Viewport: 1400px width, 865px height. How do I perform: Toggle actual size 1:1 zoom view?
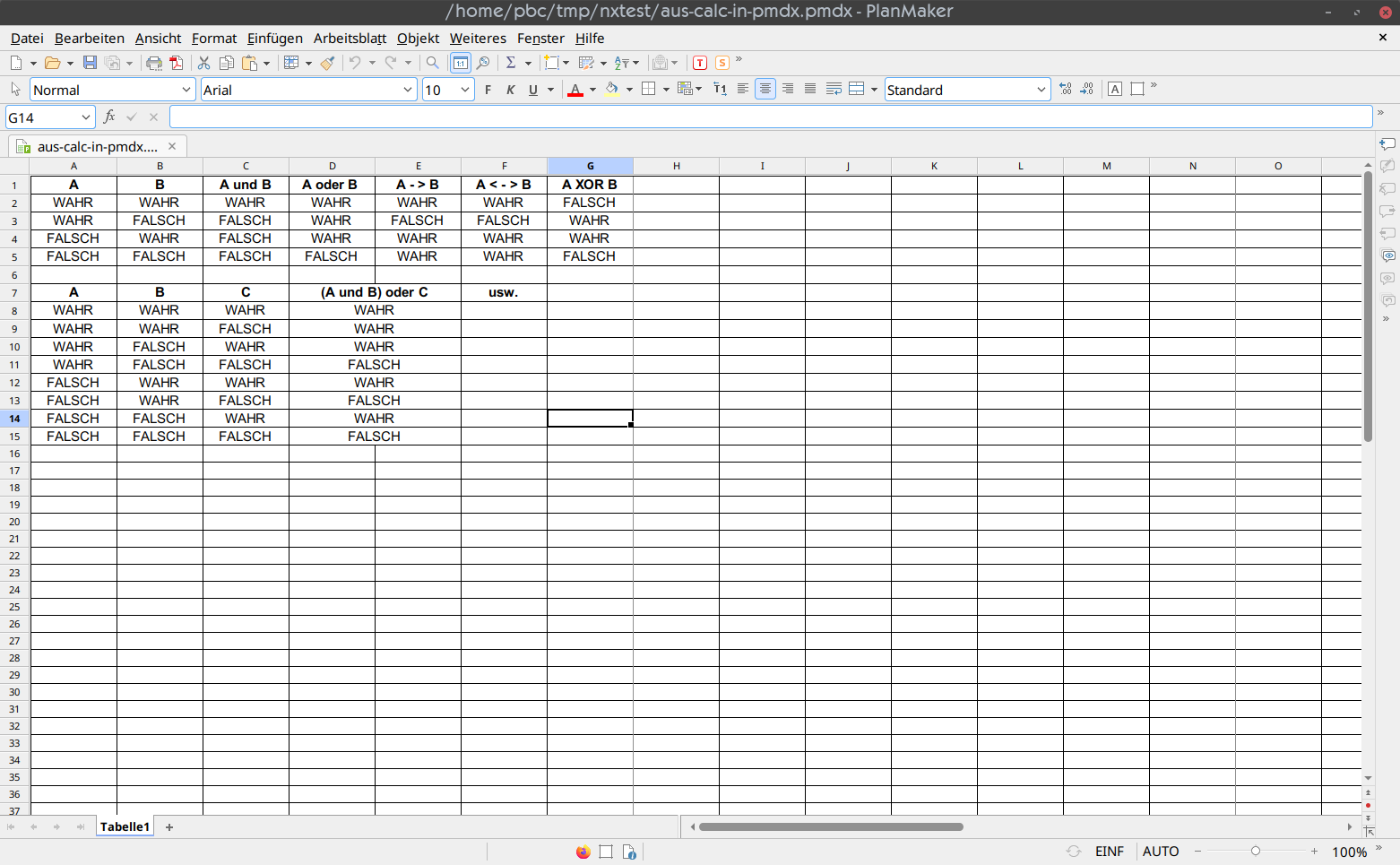tap(461, 63)
